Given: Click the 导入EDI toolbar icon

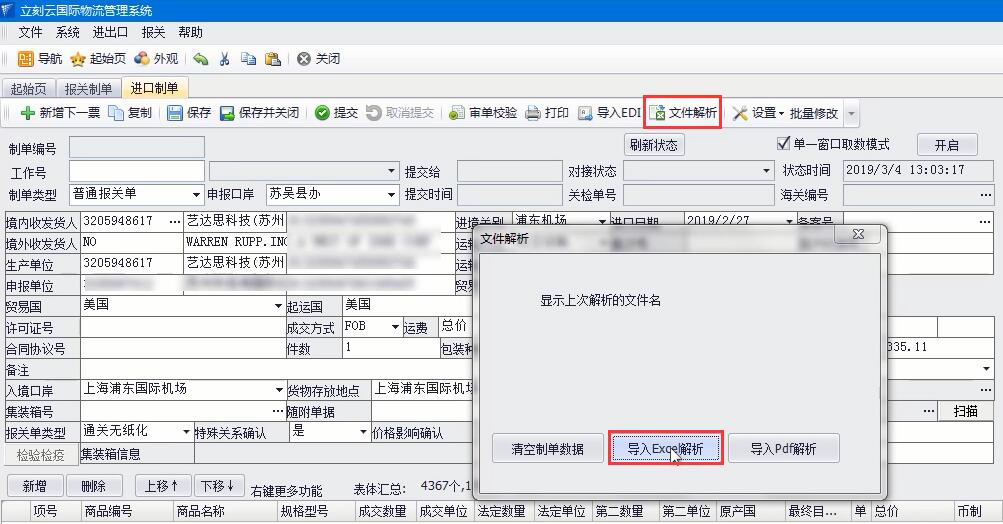Looking at the screenshot, I should [586, 113].
